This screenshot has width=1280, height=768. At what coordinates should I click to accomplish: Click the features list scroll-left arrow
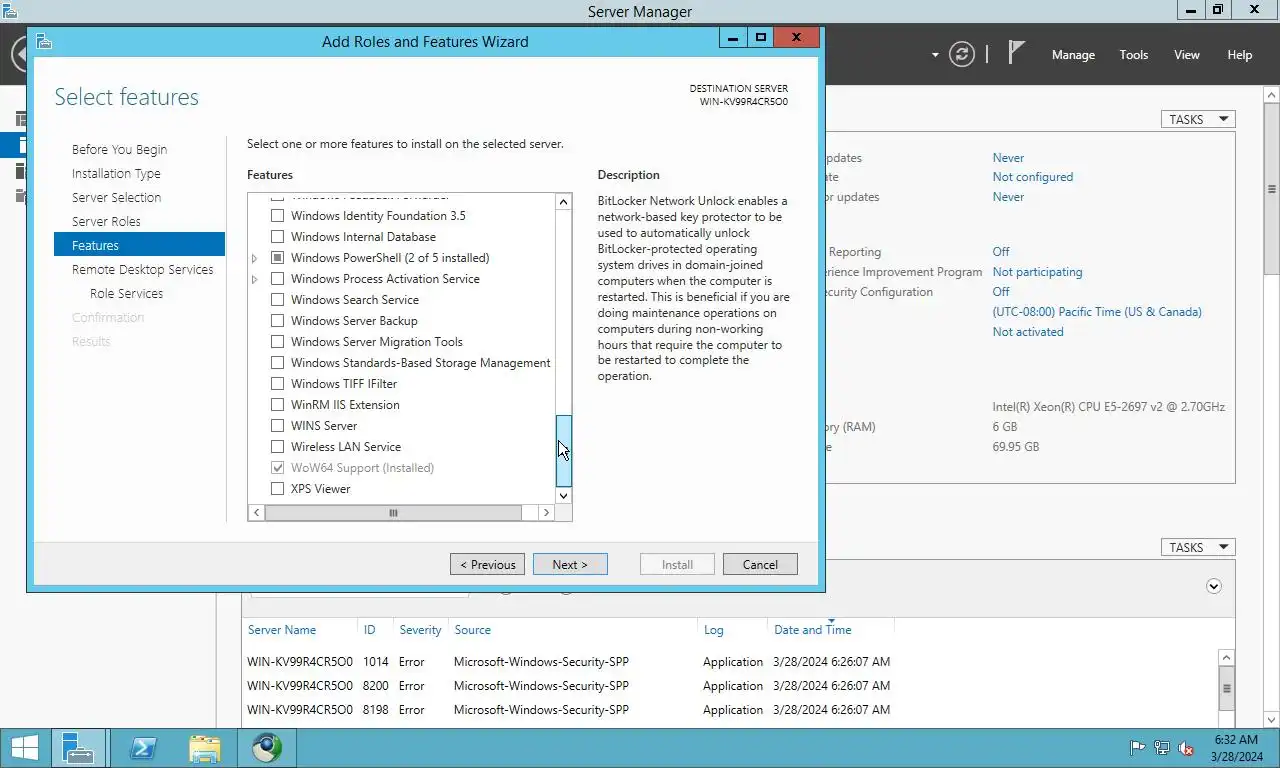click(x=256, y=512)
